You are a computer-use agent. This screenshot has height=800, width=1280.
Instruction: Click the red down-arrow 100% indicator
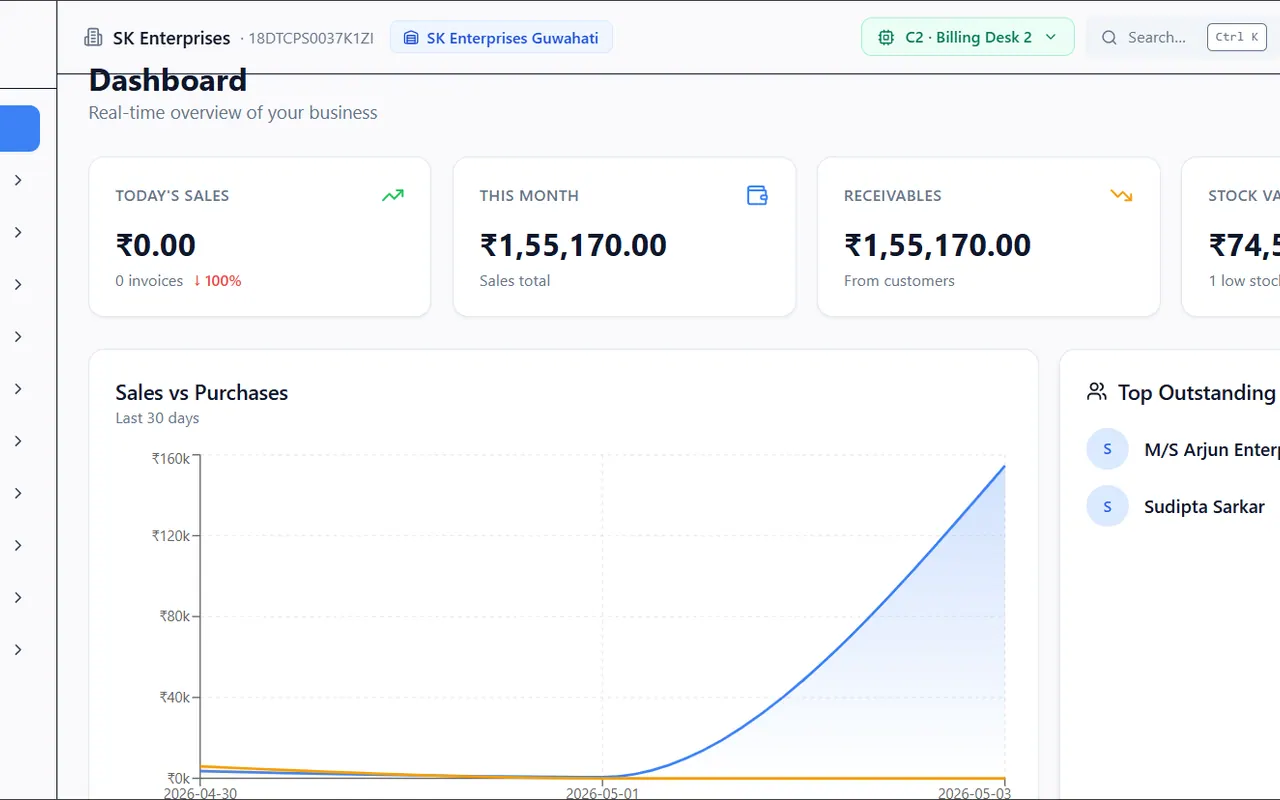[x=217, y=281]
